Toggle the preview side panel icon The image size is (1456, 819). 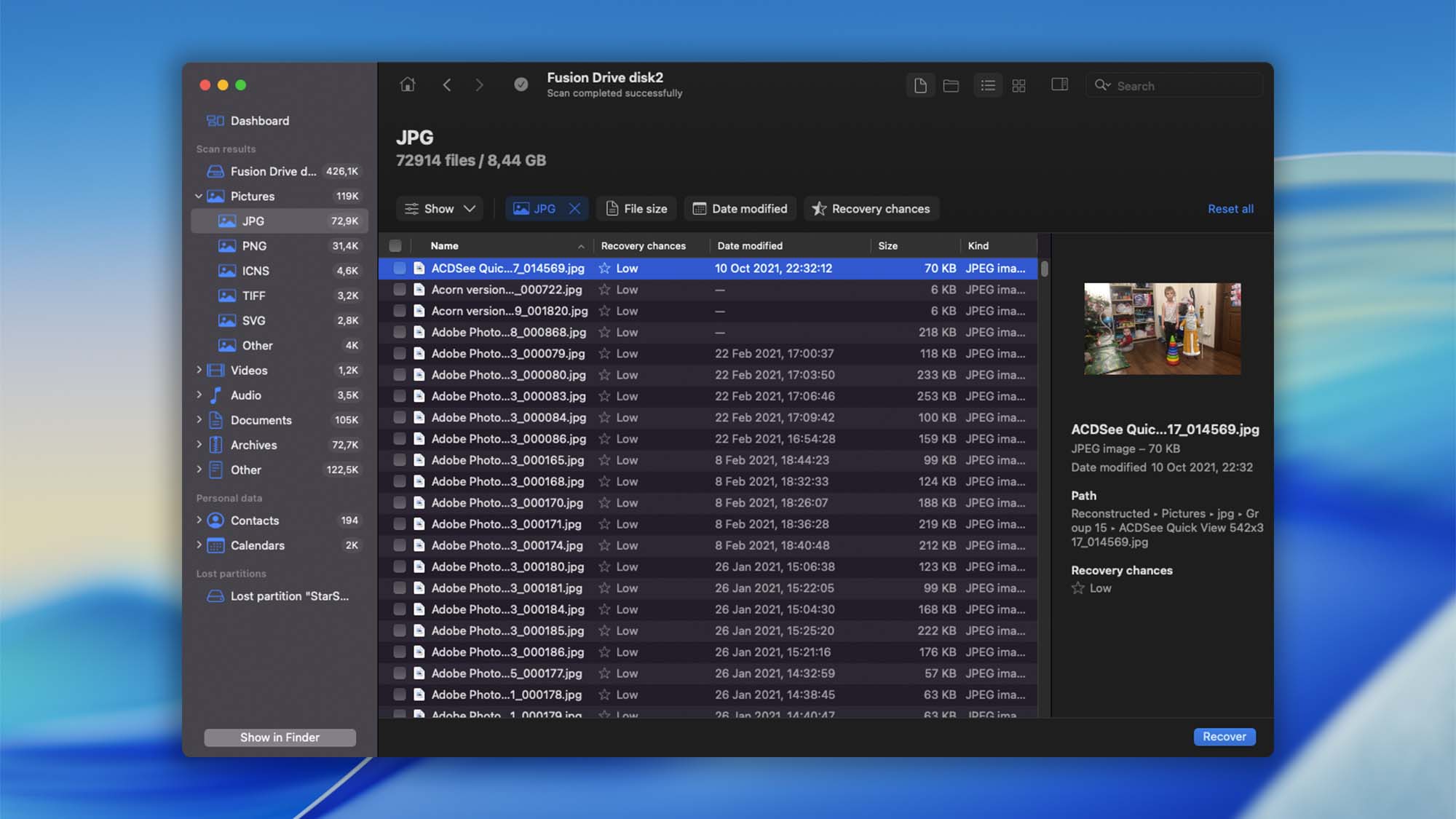1059,85
